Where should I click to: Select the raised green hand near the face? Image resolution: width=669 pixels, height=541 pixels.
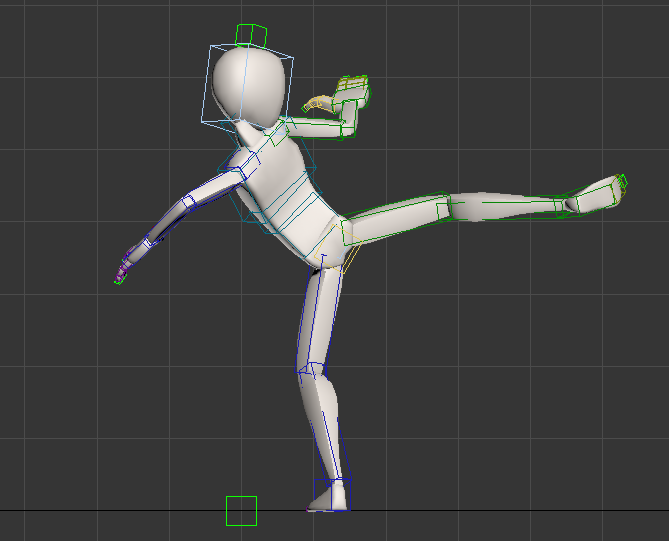click(352, 93)
